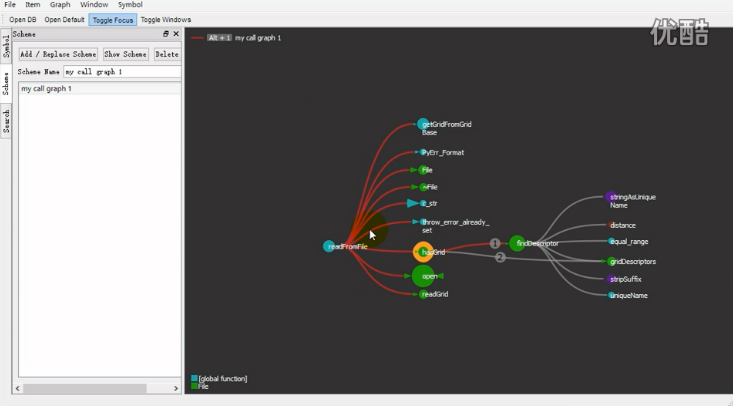Screen dimensions: 733x406
Task: Select the ~File destructor node
Action: pyautogui.click(x=424, y=187)
